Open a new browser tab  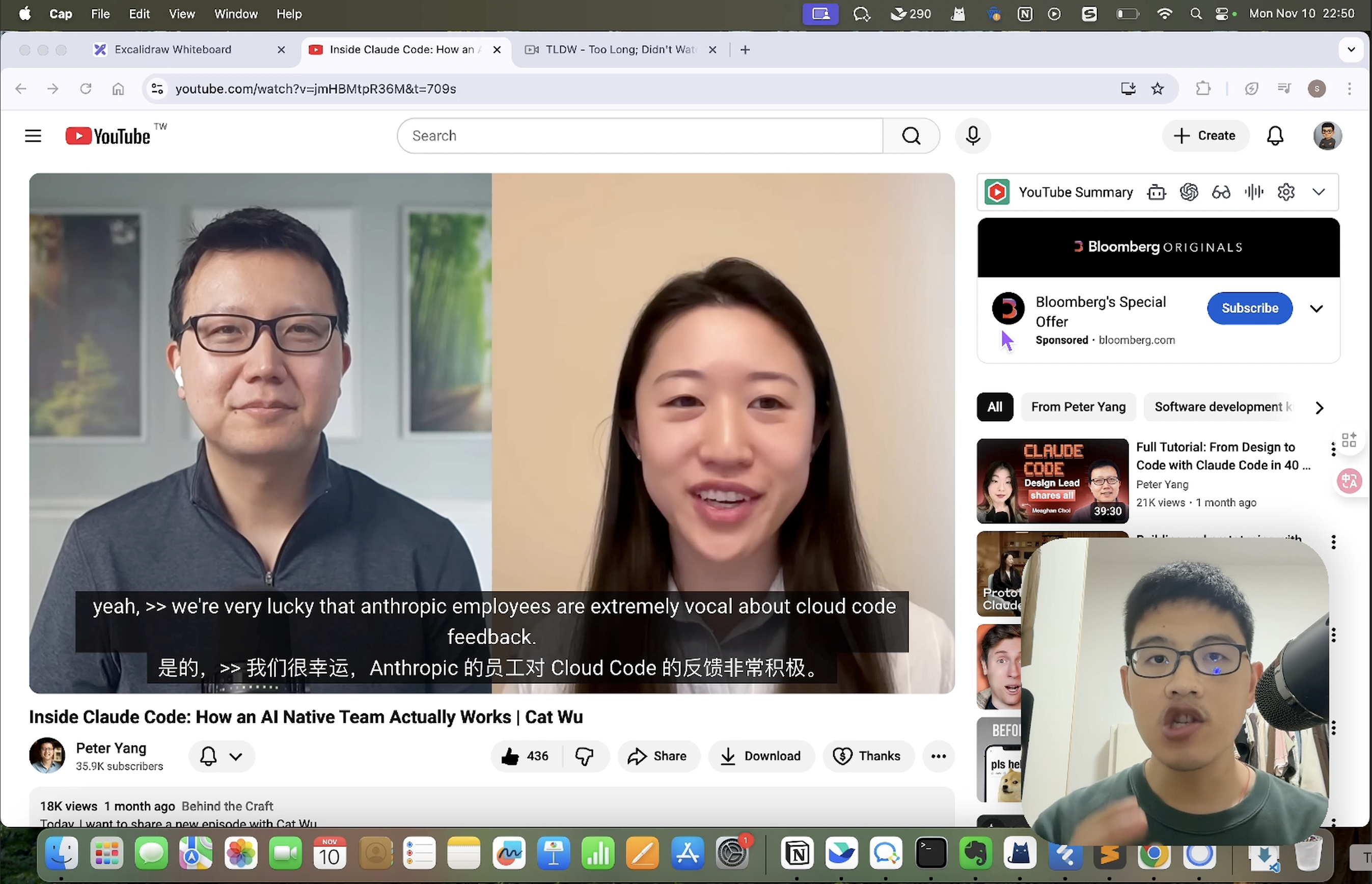pos(745,49)
